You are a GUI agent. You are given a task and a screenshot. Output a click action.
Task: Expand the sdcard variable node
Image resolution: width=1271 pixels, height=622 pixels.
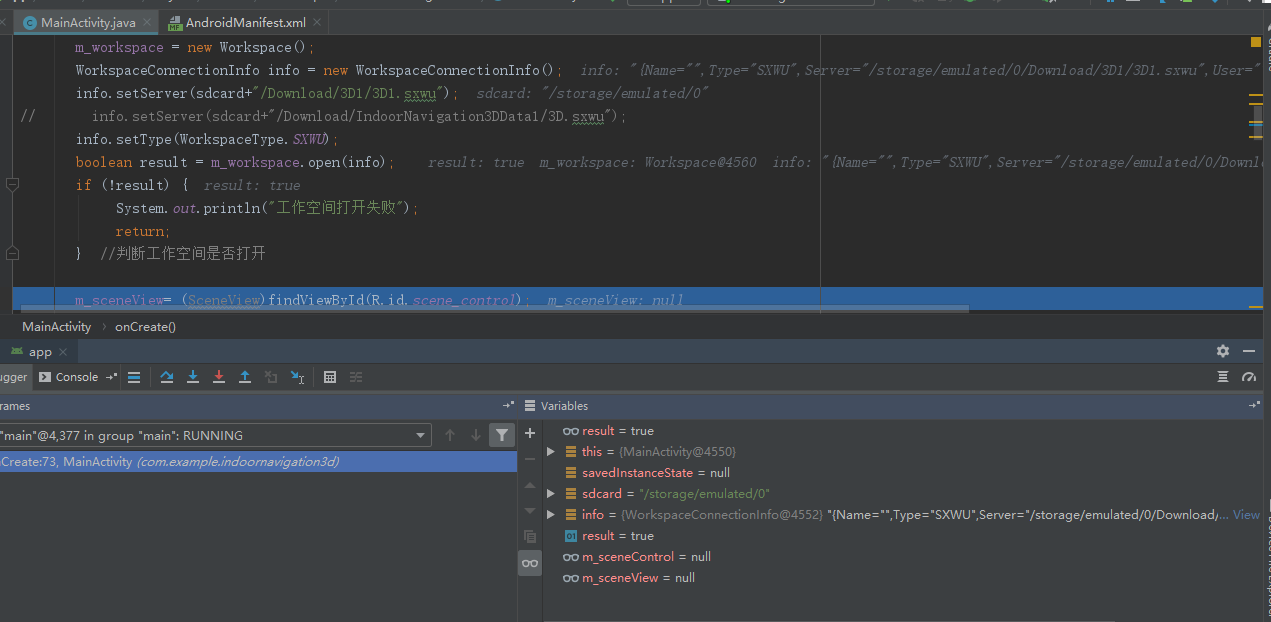(551, 494)
